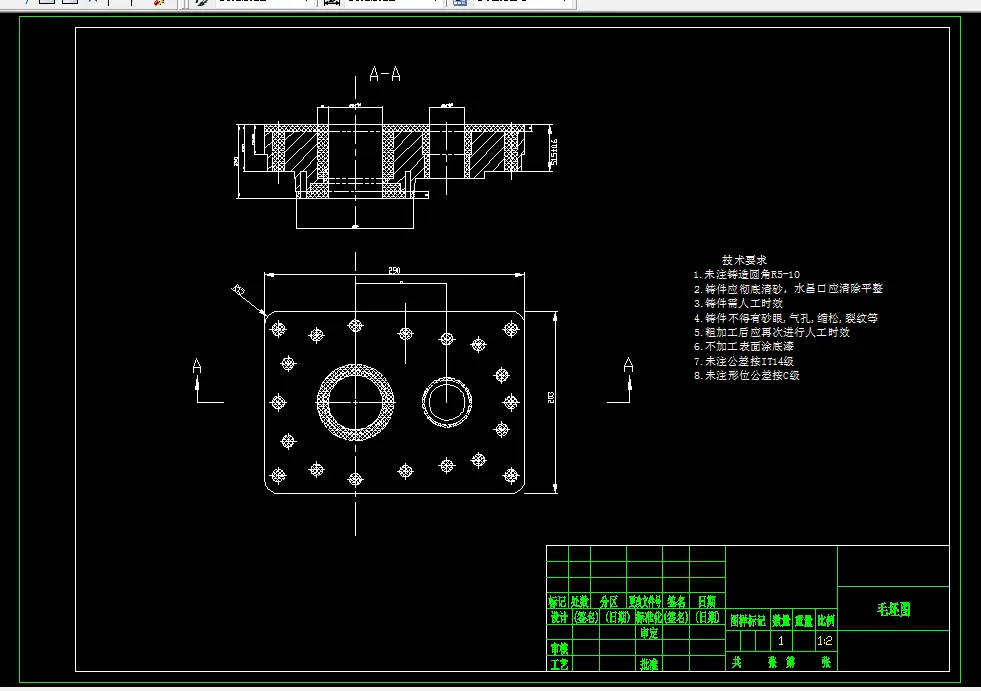The image size is (981, 691).
Task: Select the (签名) cell beside 标准化
Action: tap(676, 617)
